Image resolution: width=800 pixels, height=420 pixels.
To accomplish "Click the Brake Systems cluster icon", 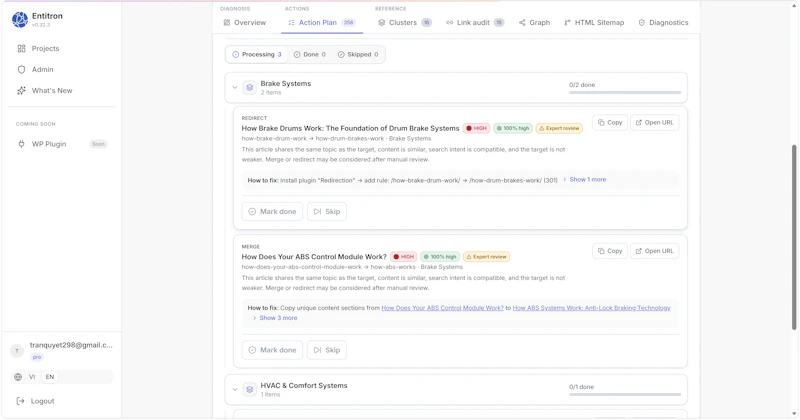I will click(249, 88).
